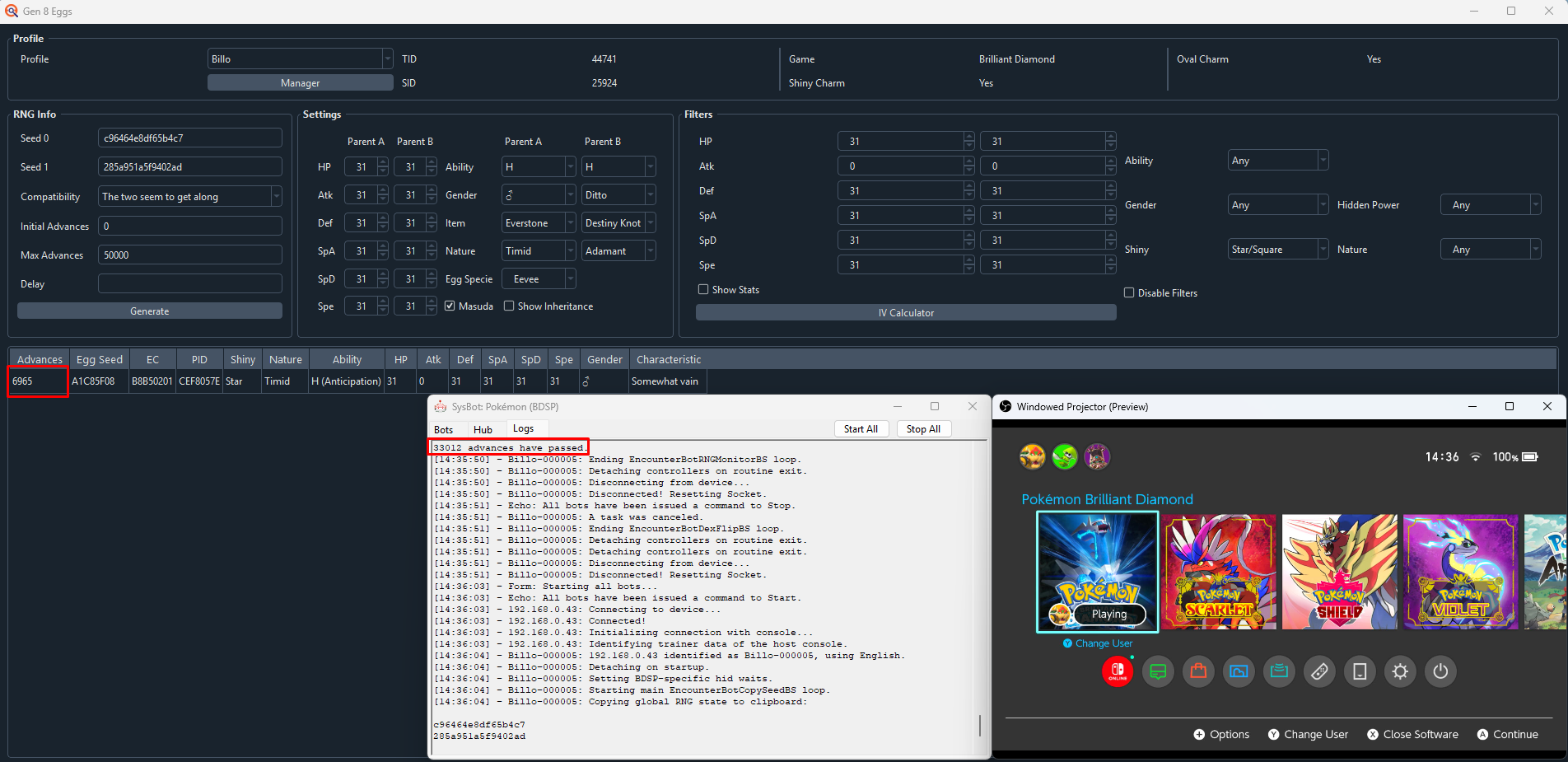Enable the Show Inheritance checkbox

click(509, 306)
